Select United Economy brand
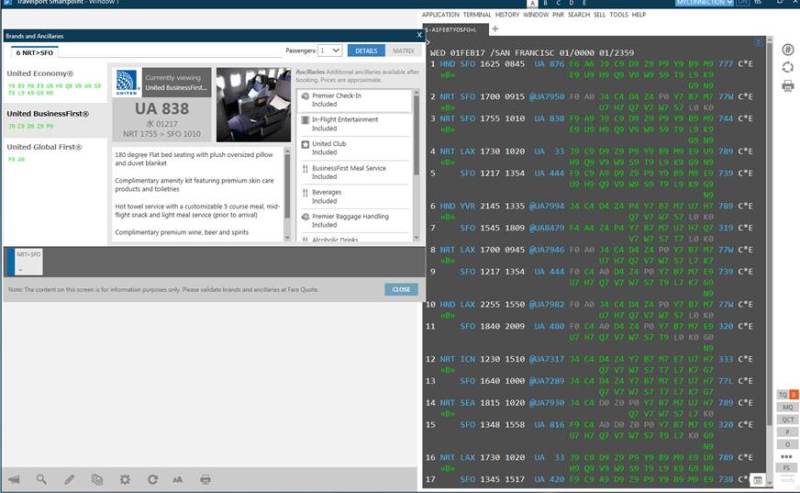 54,83
